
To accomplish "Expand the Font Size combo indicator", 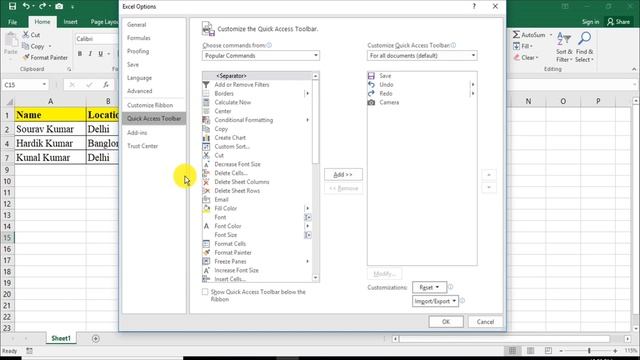I will (308, 235).
